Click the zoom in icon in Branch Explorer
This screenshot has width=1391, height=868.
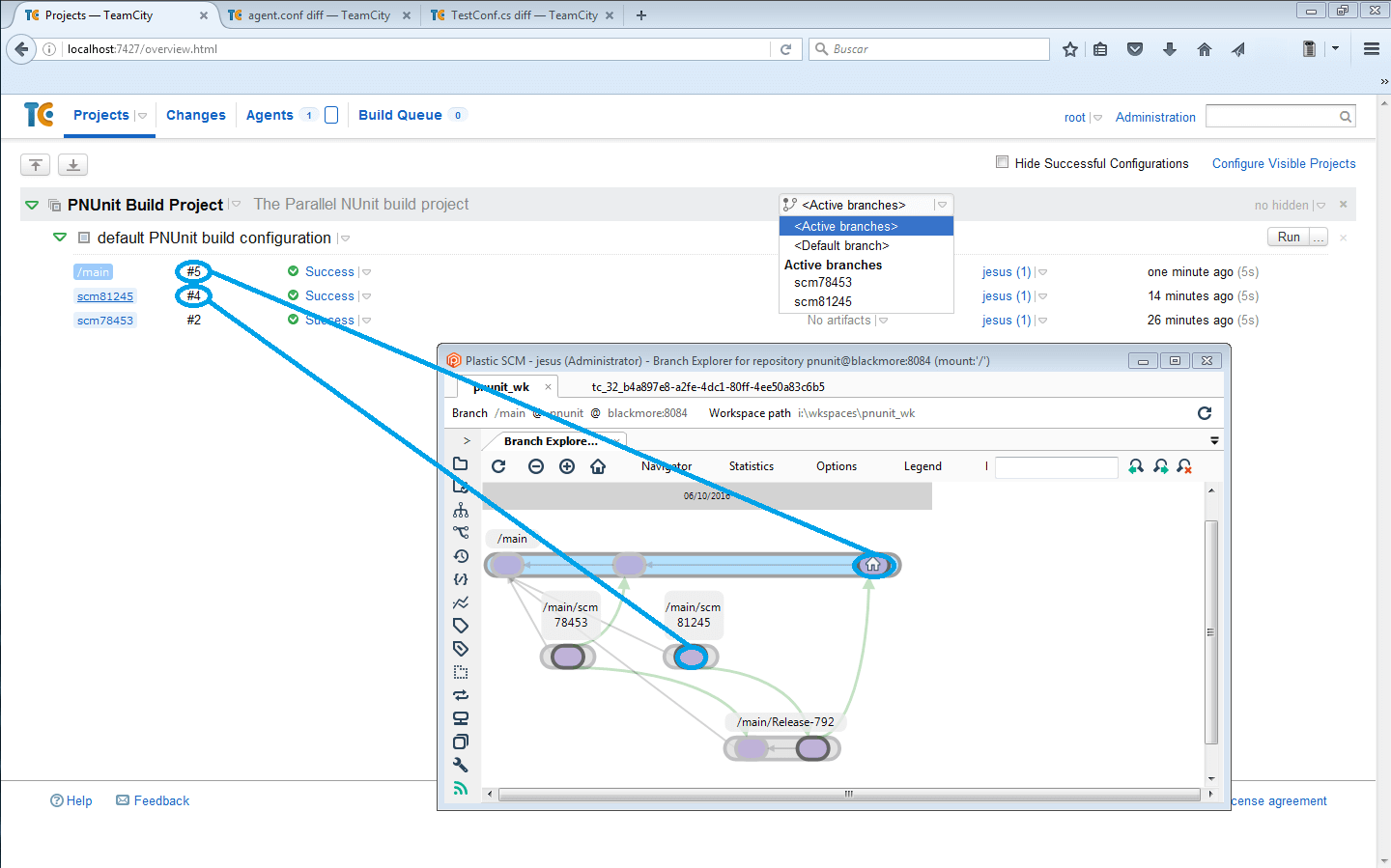pos(567,466)
